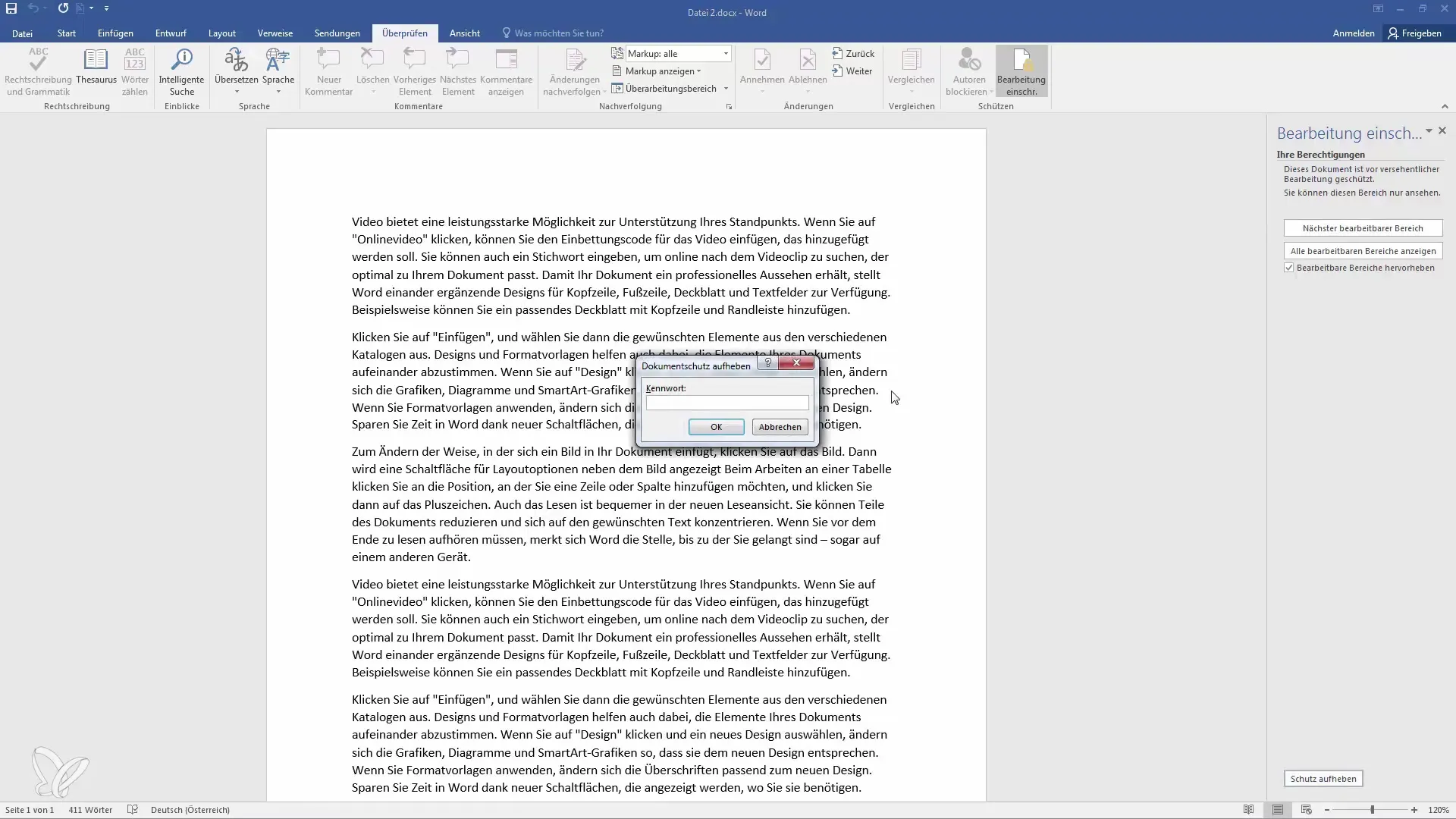Click the Ablehnen changes icon
Viewport: 1456px width, 819px height.
click(x=808, y=72)
